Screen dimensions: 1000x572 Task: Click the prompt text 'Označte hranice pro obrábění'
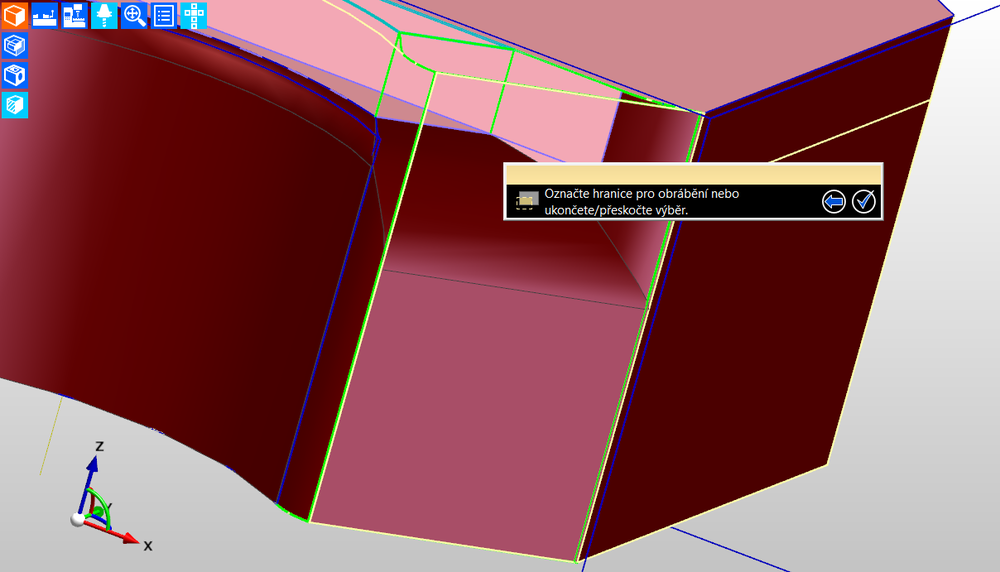tap(641, 194)
